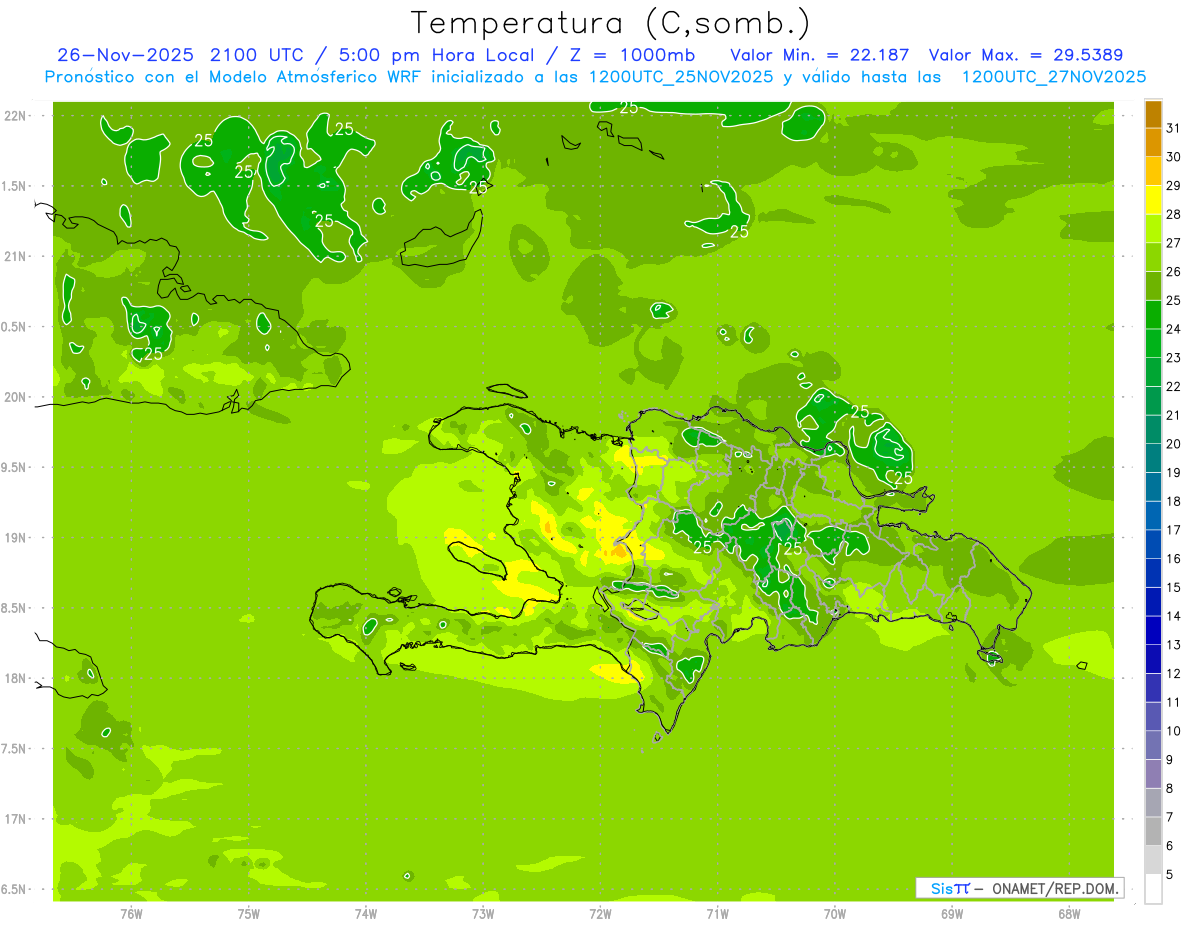Click legend value 5

pos(1170,874)
